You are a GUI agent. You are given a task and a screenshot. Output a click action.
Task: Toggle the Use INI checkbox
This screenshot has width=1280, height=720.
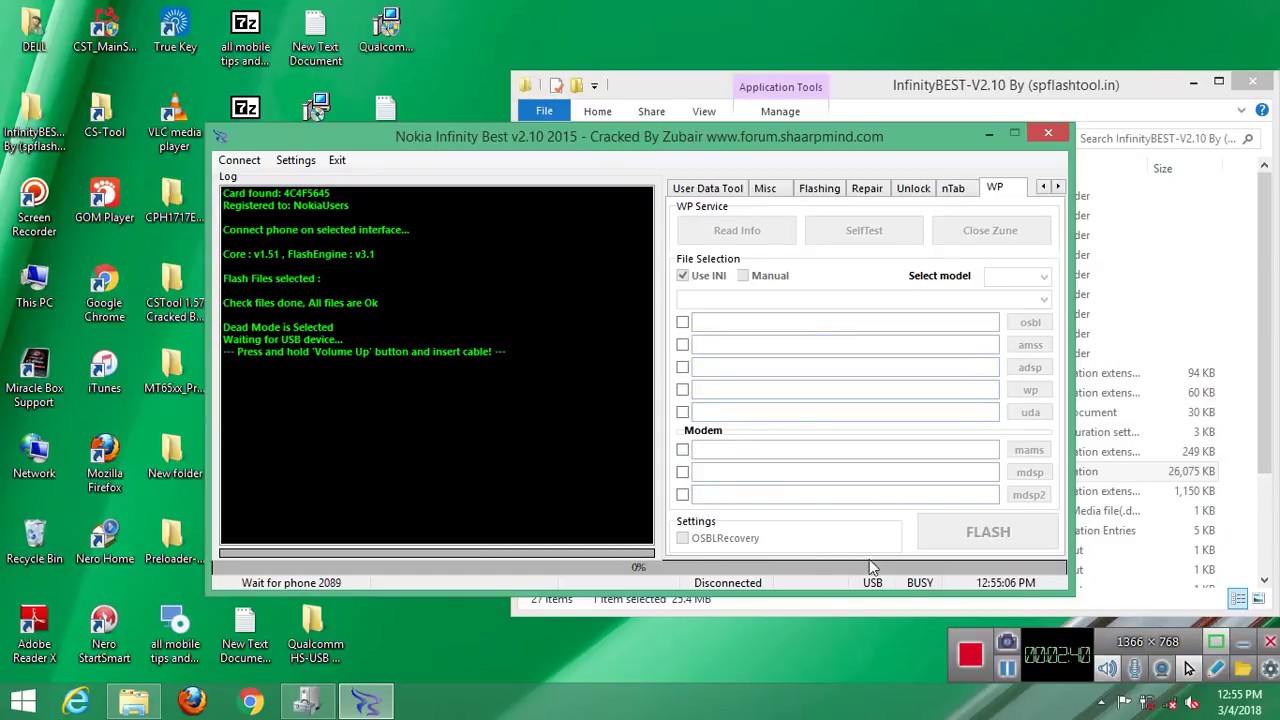683,275
